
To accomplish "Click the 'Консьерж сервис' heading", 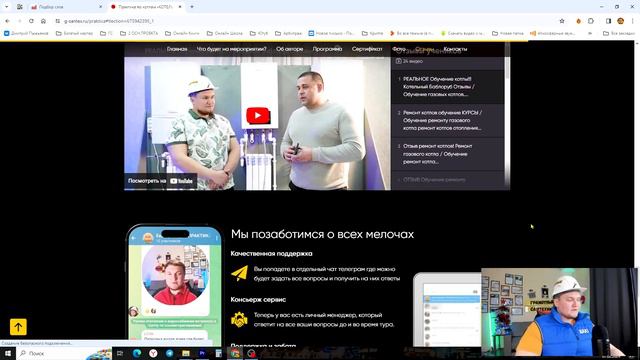I will (258, 300).
